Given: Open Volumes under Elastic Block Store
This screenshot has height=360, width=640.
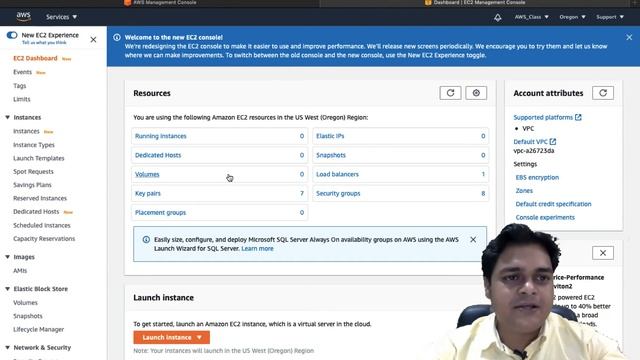Looking at the screenshot, I should pos(25,302).
